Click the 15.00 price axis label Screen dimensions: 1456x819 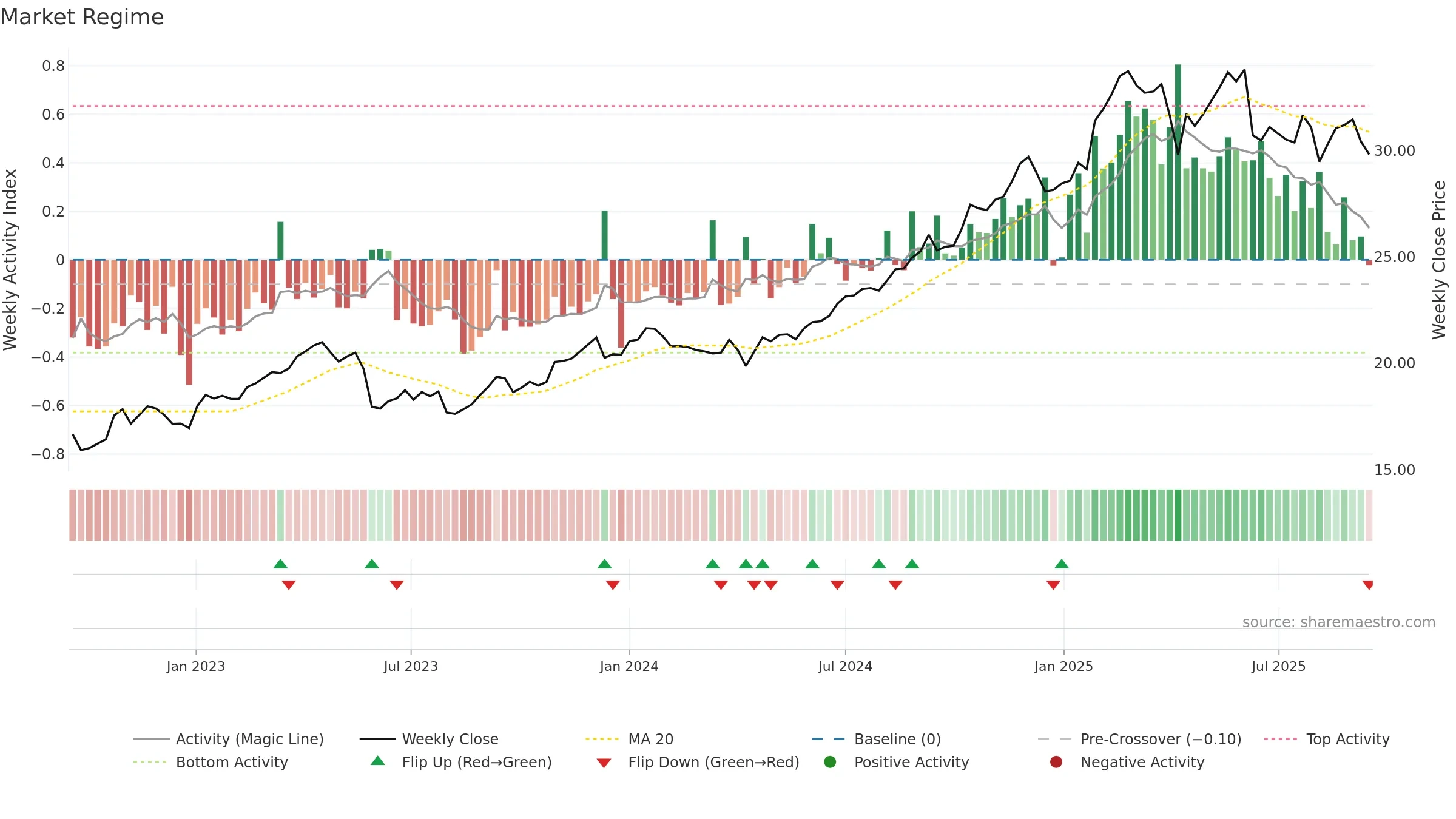pos(1395,470)
